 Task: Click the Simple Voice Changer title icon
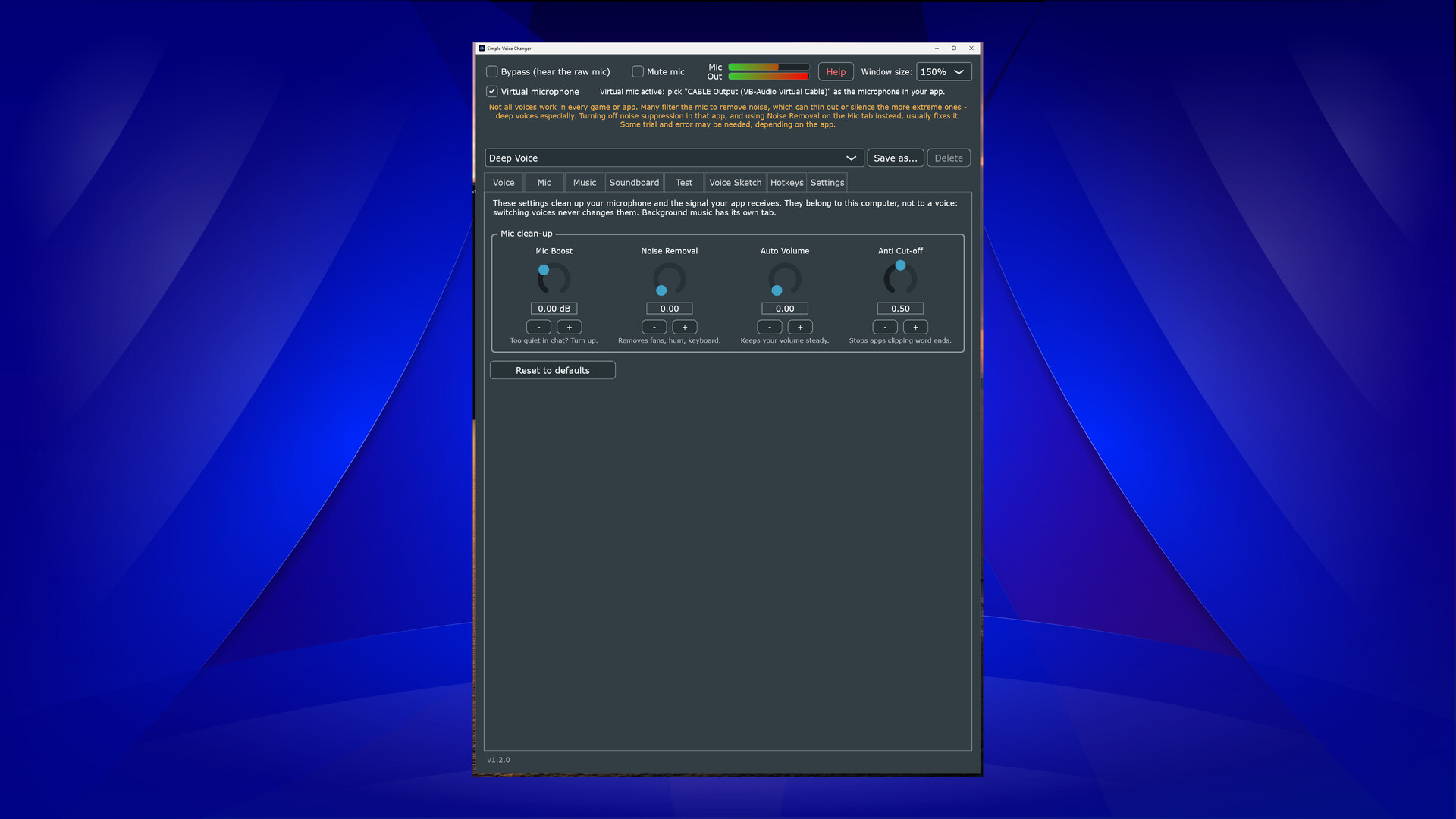coord(482,49)
